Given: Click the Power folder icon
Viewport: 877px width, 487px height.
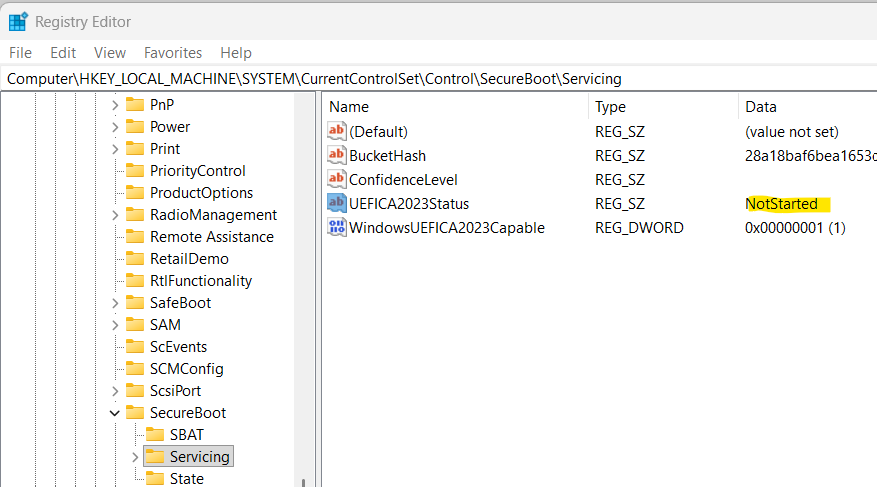Looking at the screenshot, I should (135, 126).
